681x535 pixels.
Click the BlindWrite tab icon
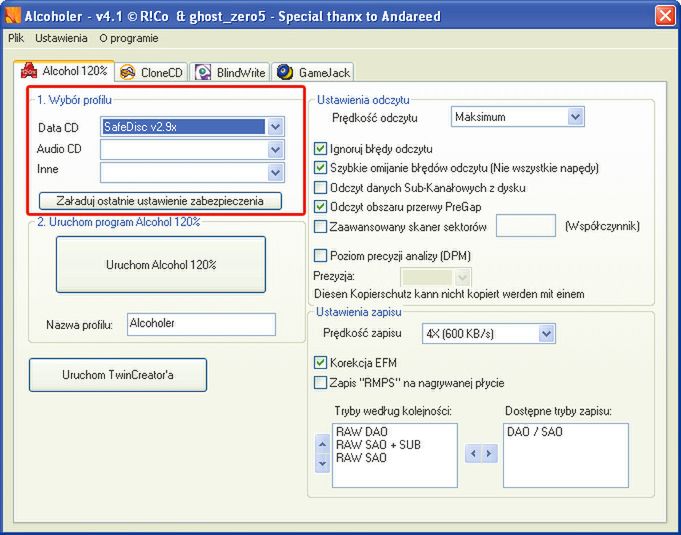point(202,72)
